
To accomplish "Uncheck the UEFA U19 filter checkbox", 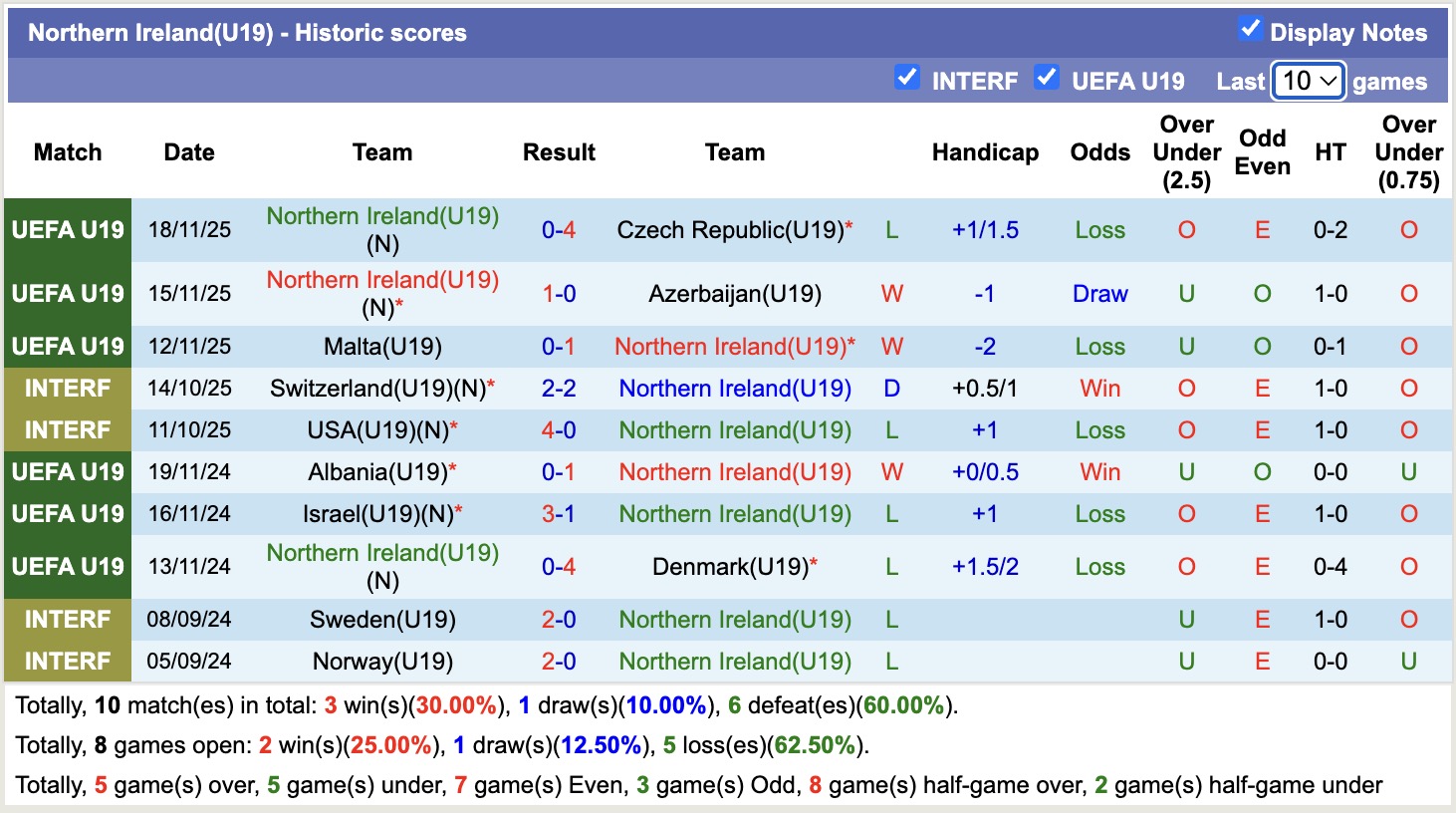I will tap(1046, 78).
